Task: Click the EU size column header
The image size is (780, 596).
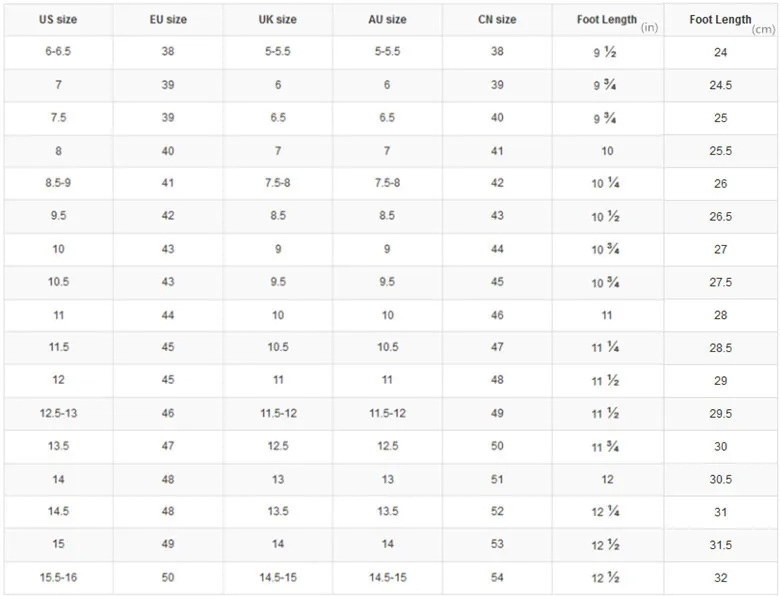Action: [x=168, y=20]
